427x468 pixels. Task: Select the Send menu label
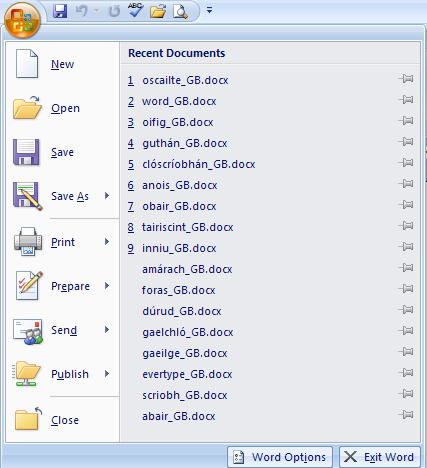64,330
